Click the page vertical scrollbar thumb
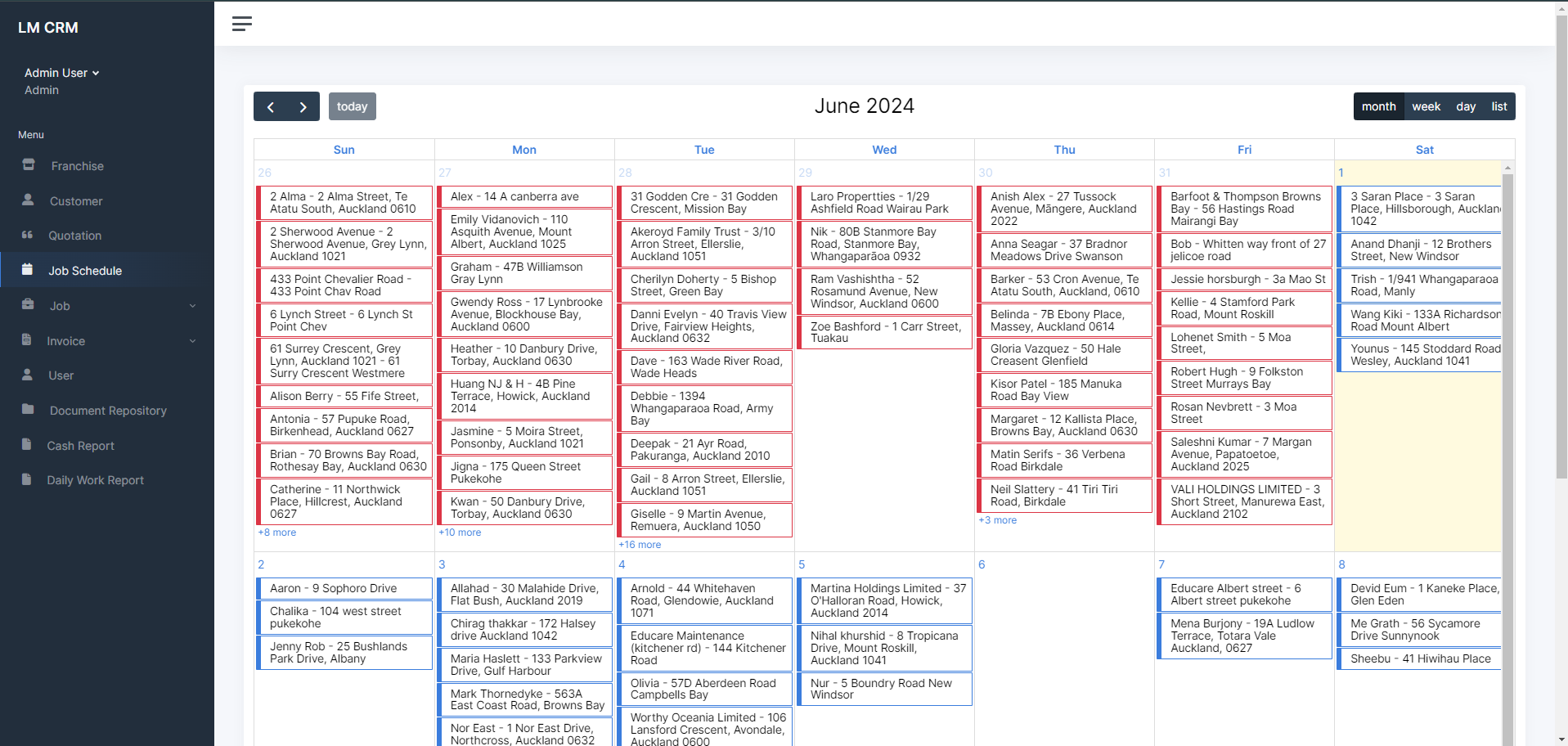Image resolution: width=1568 pixels, height=746 pixels. [x=1561, y=245]
